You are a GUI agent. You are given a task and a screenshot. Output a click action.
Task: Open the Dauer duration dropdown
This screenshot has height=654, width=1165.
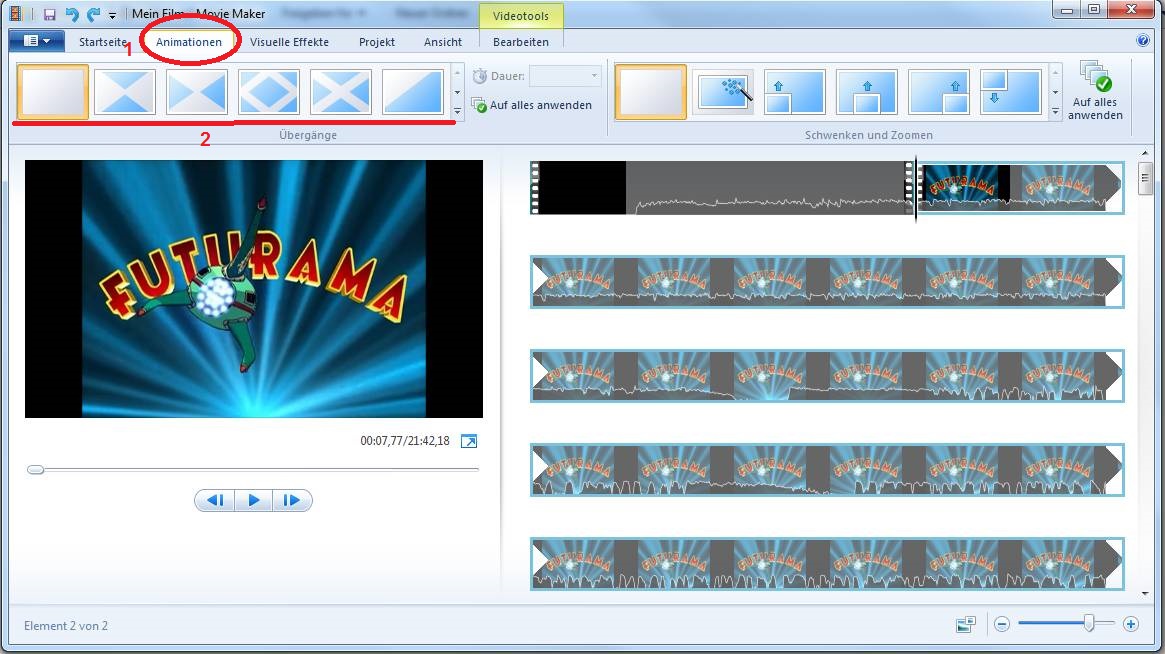coord(594,76)
